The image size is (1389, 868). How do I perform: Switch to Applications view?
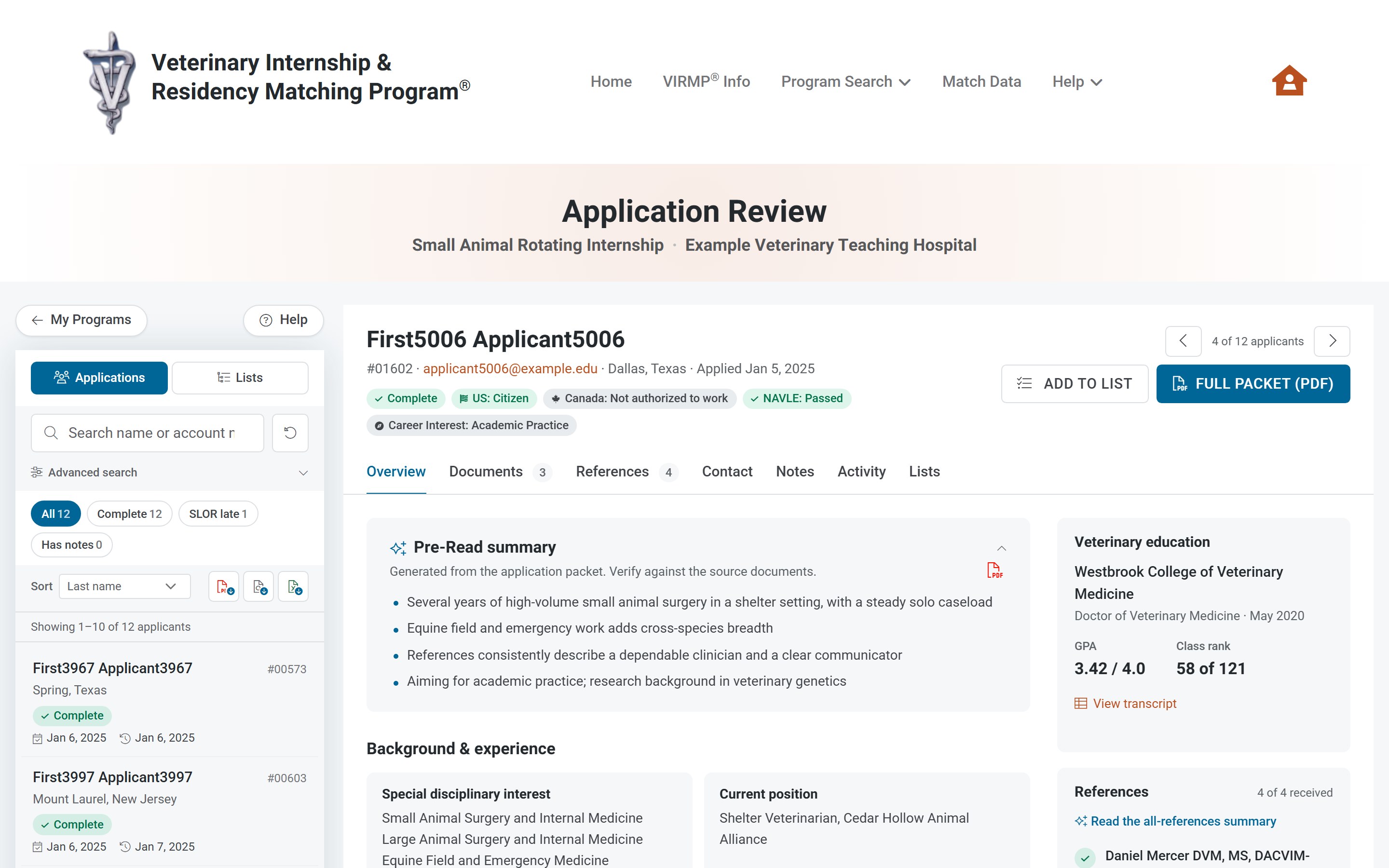[99, 378]
